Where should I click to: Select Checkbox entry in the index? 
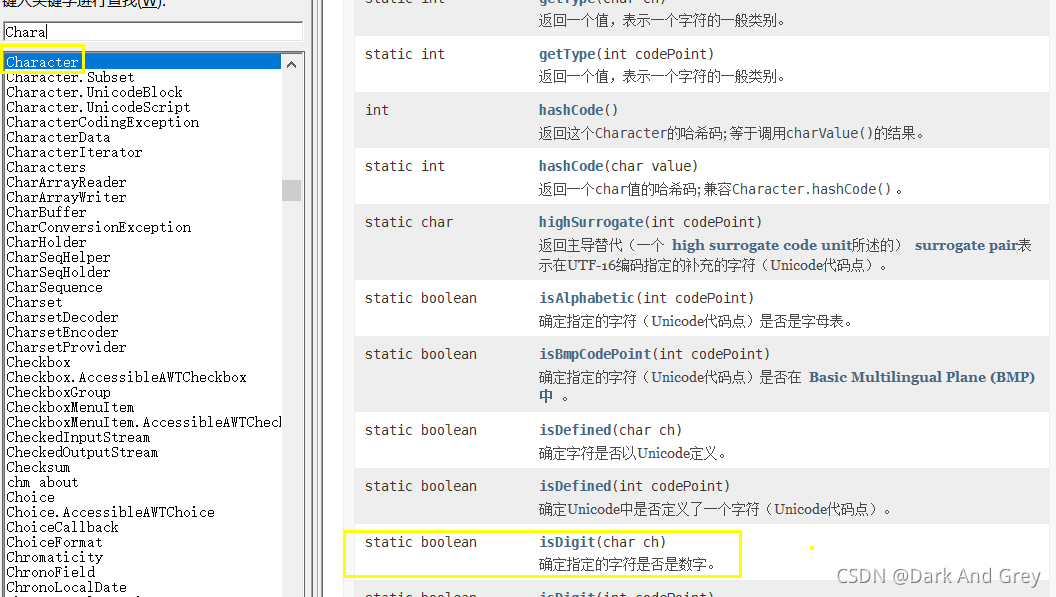pyautogui.click(x=38, y=363)
